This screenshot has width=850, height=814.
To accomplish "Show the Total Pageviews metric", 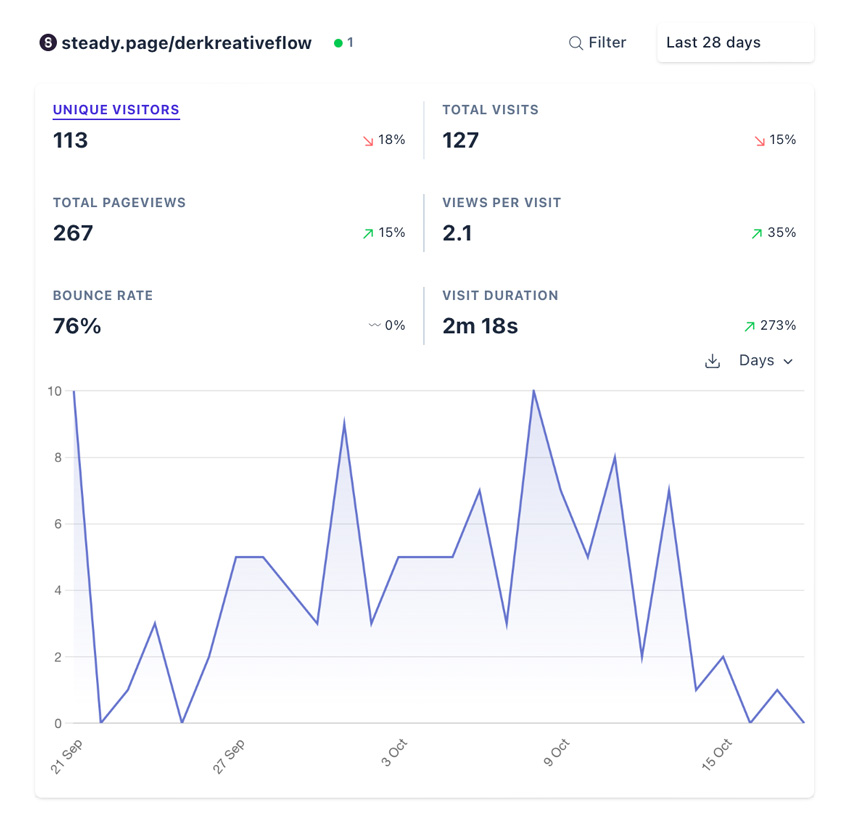I will pos(119,203).
